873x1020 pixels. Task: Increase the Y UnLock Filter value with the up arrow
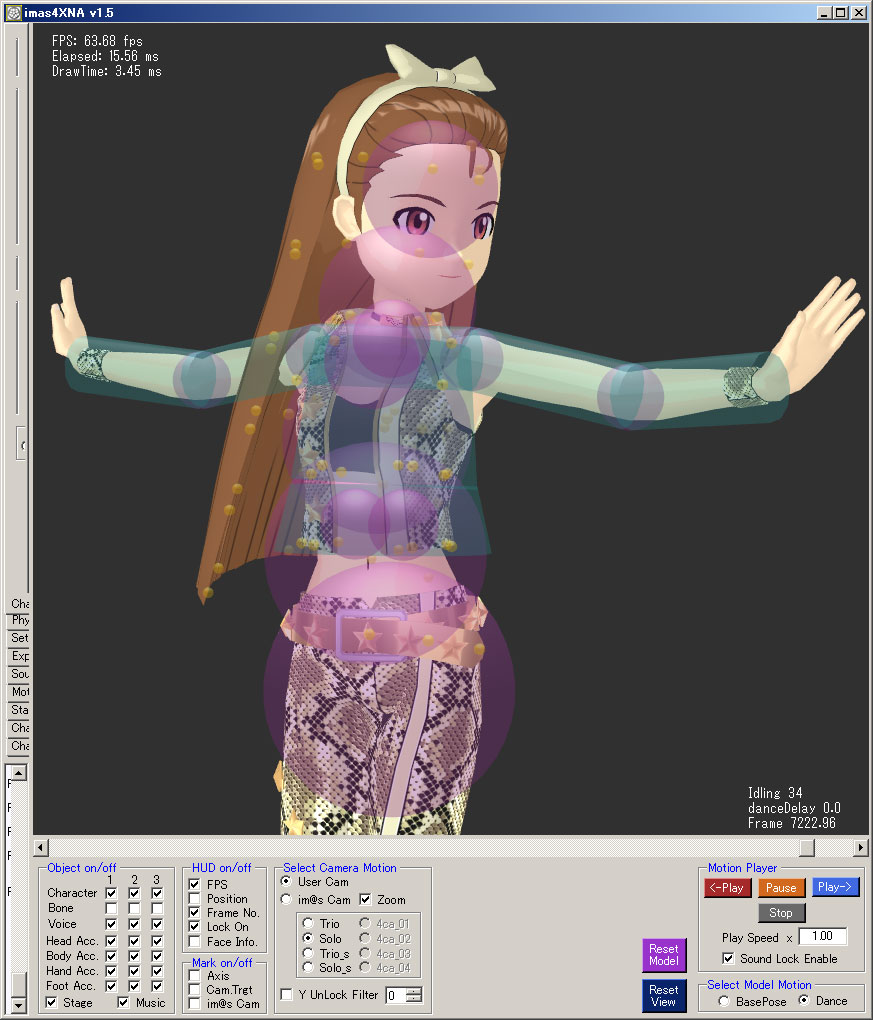click(414, 991)
